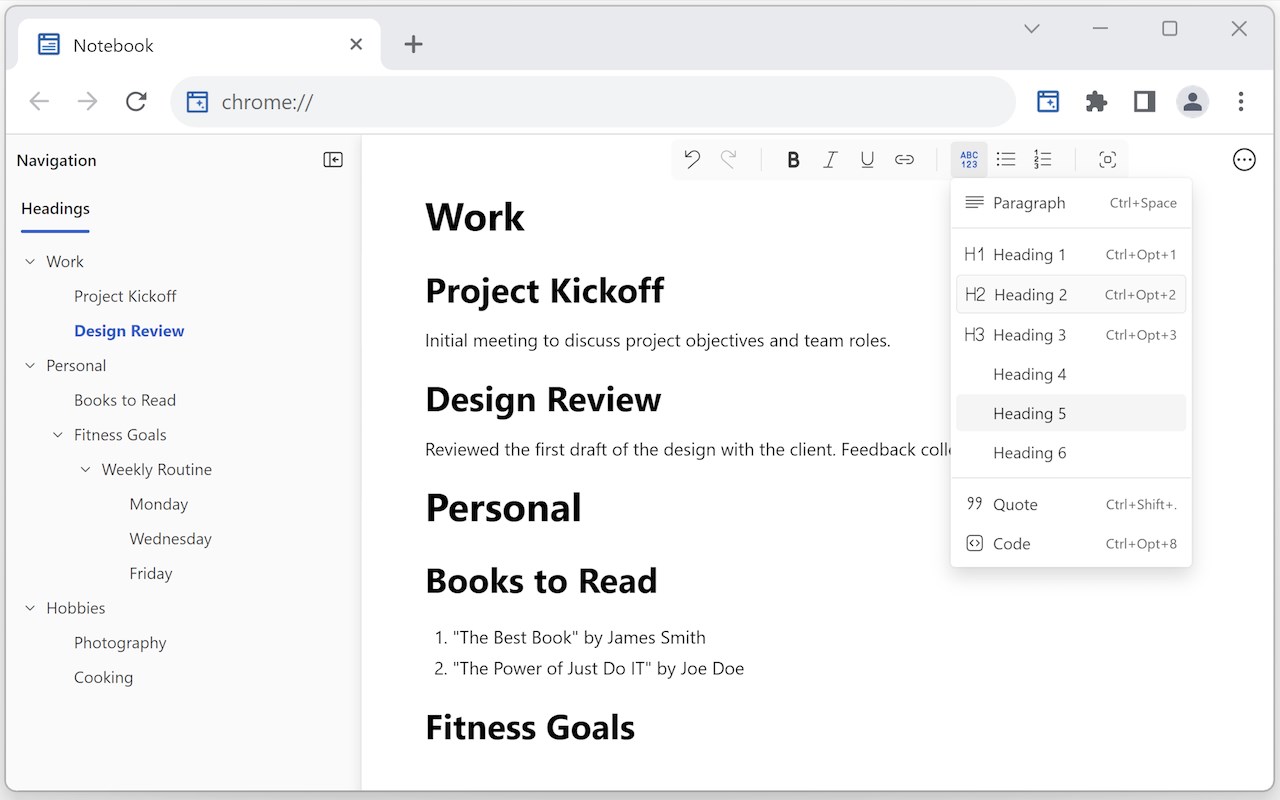Click the focus mode frame icon
Viewport: 1280px width, 800px height.
click(1107, 160)
